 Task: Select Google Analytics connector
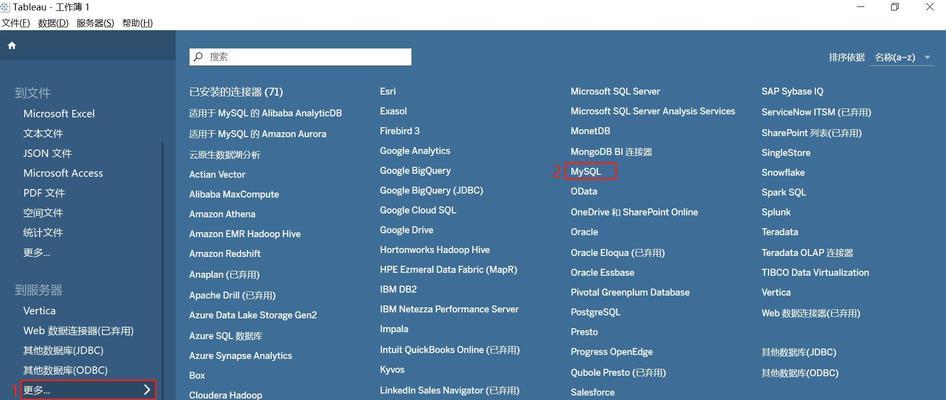point(415,151)
